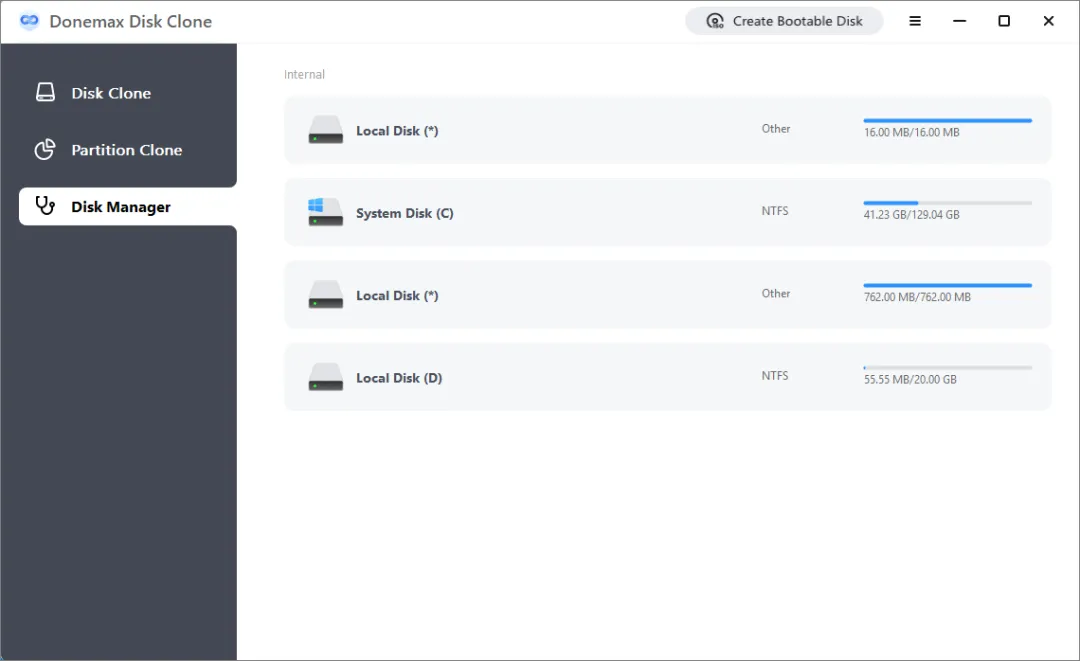The image size is (1080, 661).
Task: Click usage bar of 762.00 MB disk
Action: [947, 285]
